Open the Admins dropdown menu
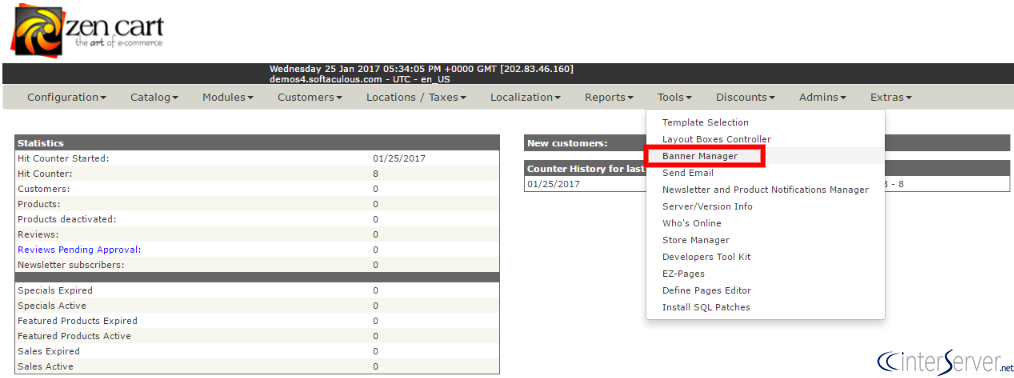The image size is (1014, 378). coord(823,98)
